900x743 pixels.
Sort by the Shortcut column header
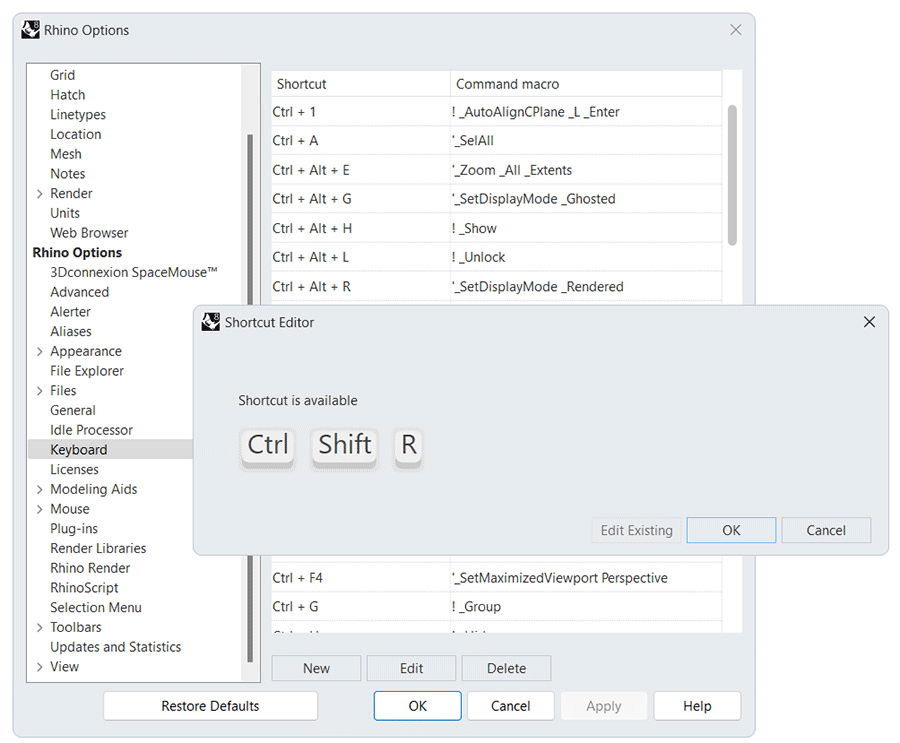360,84
